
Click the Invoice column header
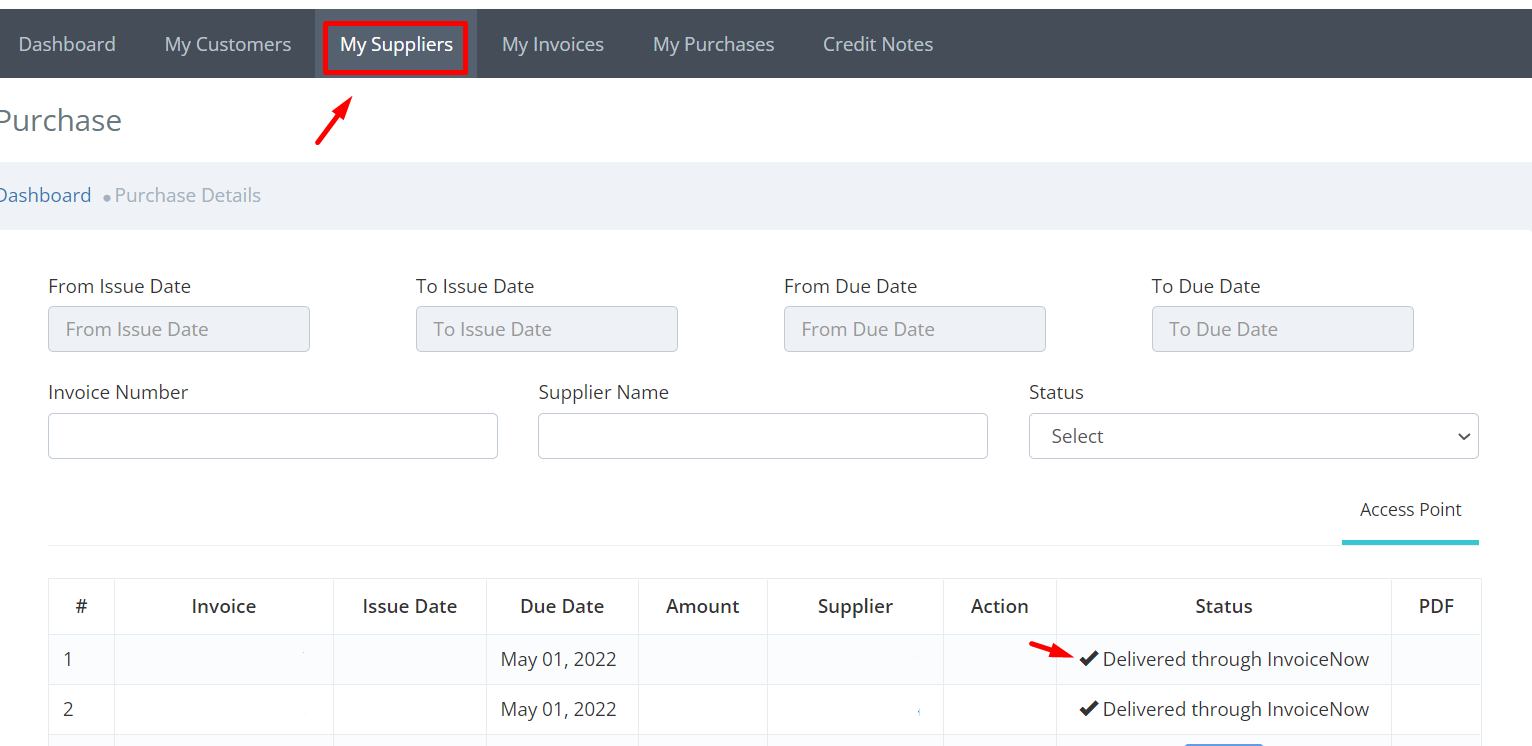(224, 606)
